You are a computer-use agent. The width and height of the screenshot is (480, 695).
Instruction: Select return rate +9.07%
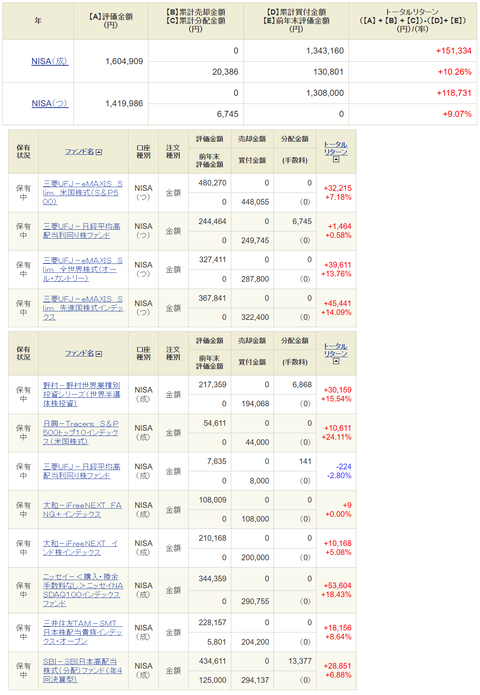[457, 114]
